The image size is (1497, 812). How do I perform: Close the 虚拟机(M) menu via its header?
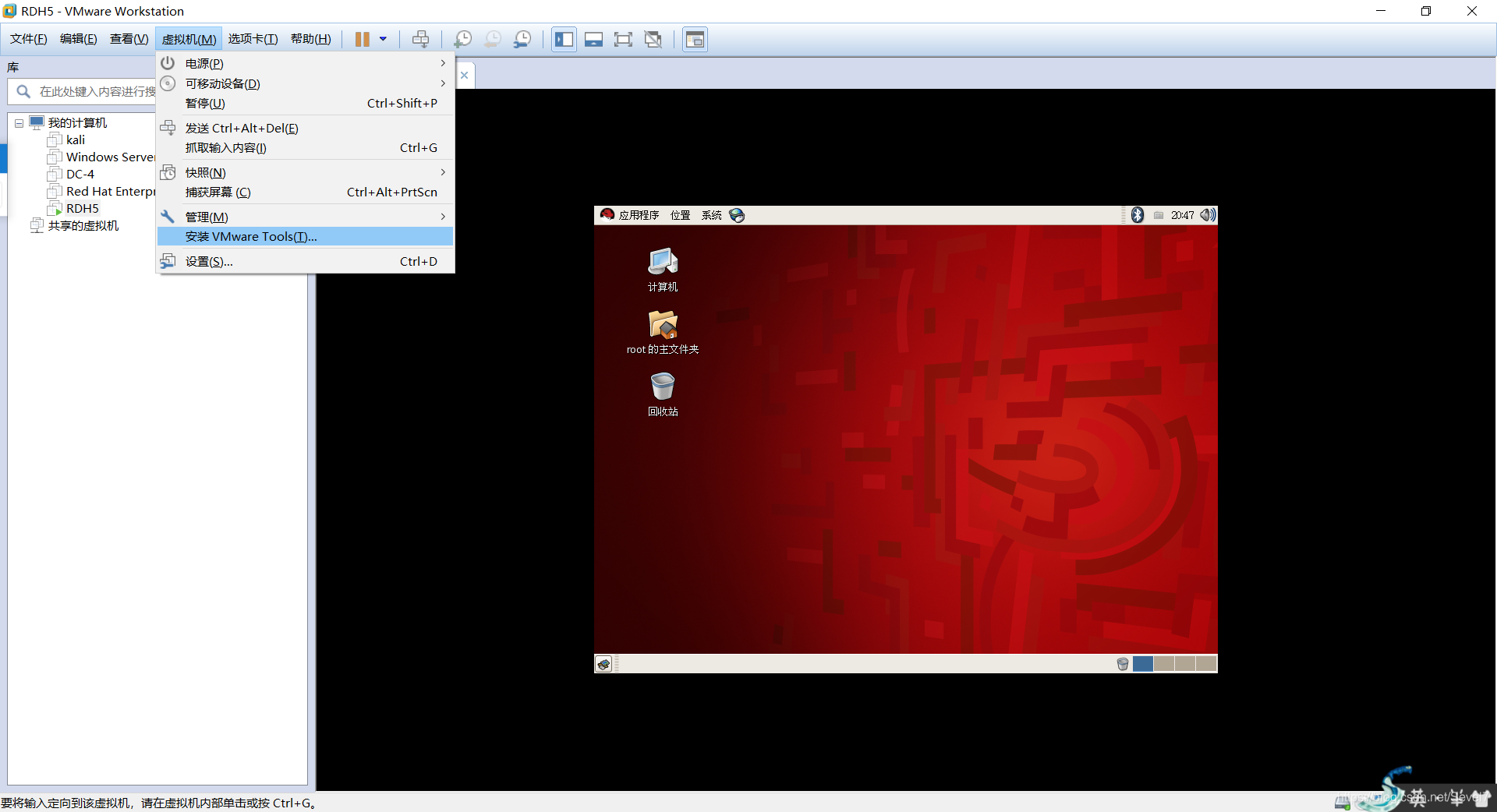click(x=189, y=39)
